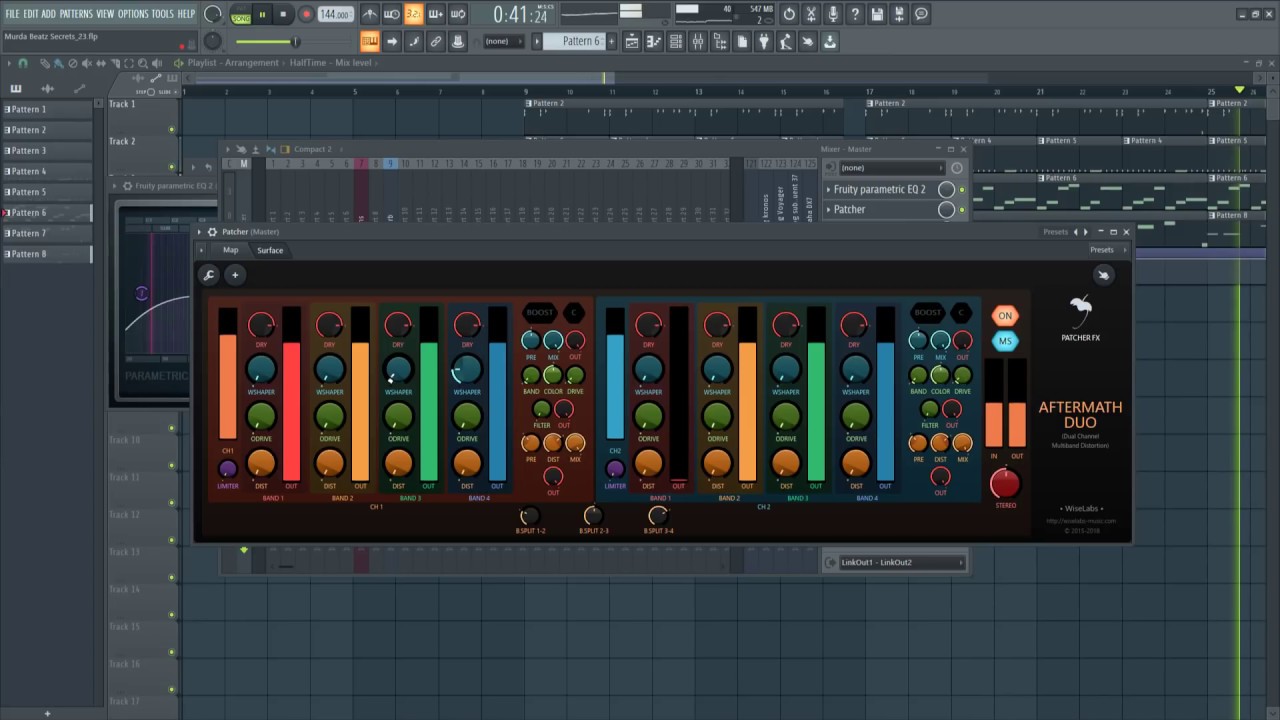Screen dimensions: 1280x720
Task: Expand the Fruity parametric EQ 2 window menu arrow
Action: click(114, 186)
